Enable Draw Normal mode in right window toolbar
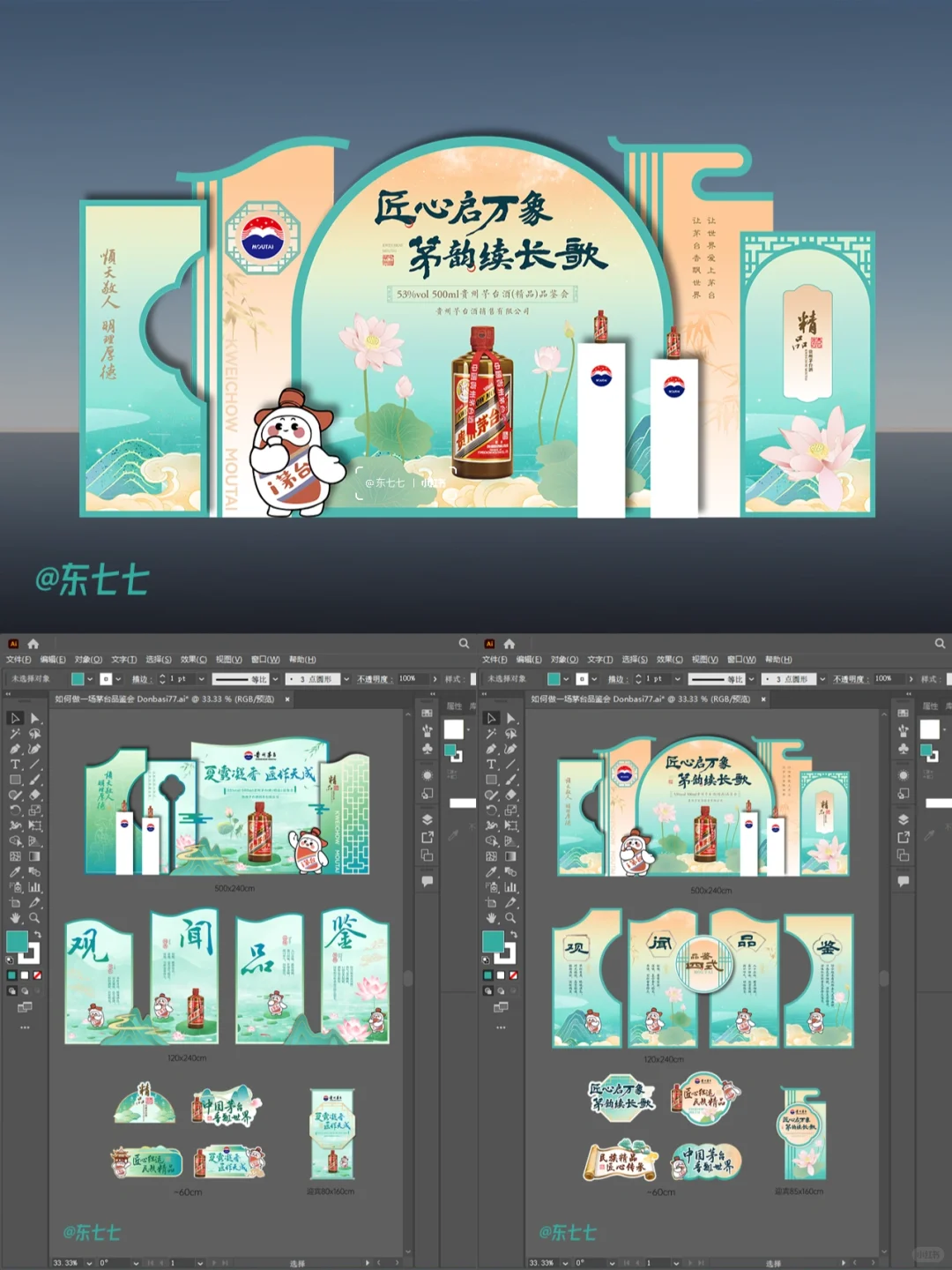The image size is (952, 1270). pyautogui.click(x=487, y=991)
